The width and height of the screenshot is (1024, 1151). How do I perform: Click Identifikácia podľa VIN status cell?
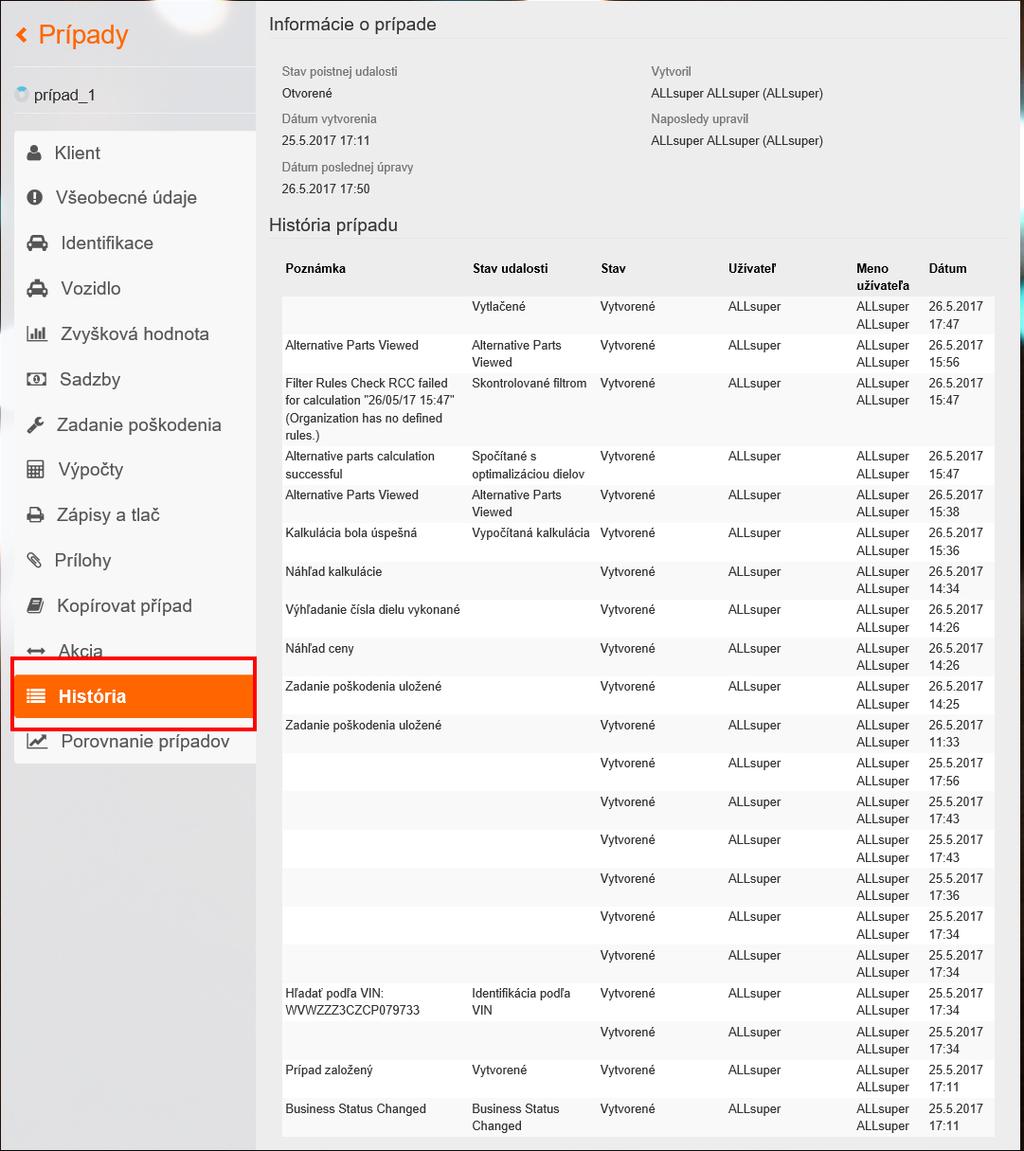point(521,1002)
